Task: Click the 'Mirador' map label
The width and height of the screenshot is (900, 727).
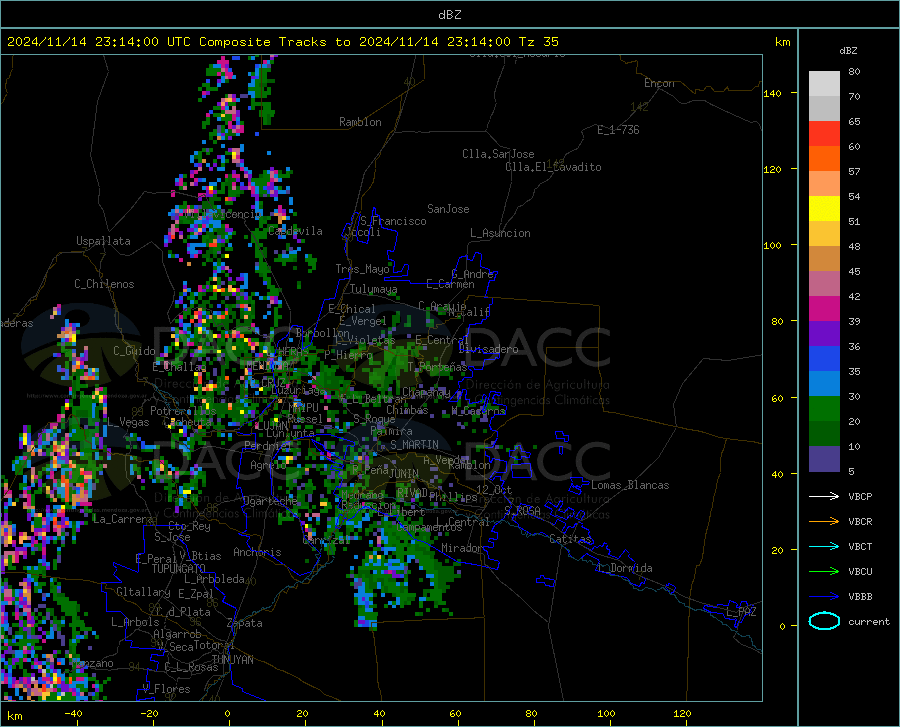Action: tap(462, 548)
